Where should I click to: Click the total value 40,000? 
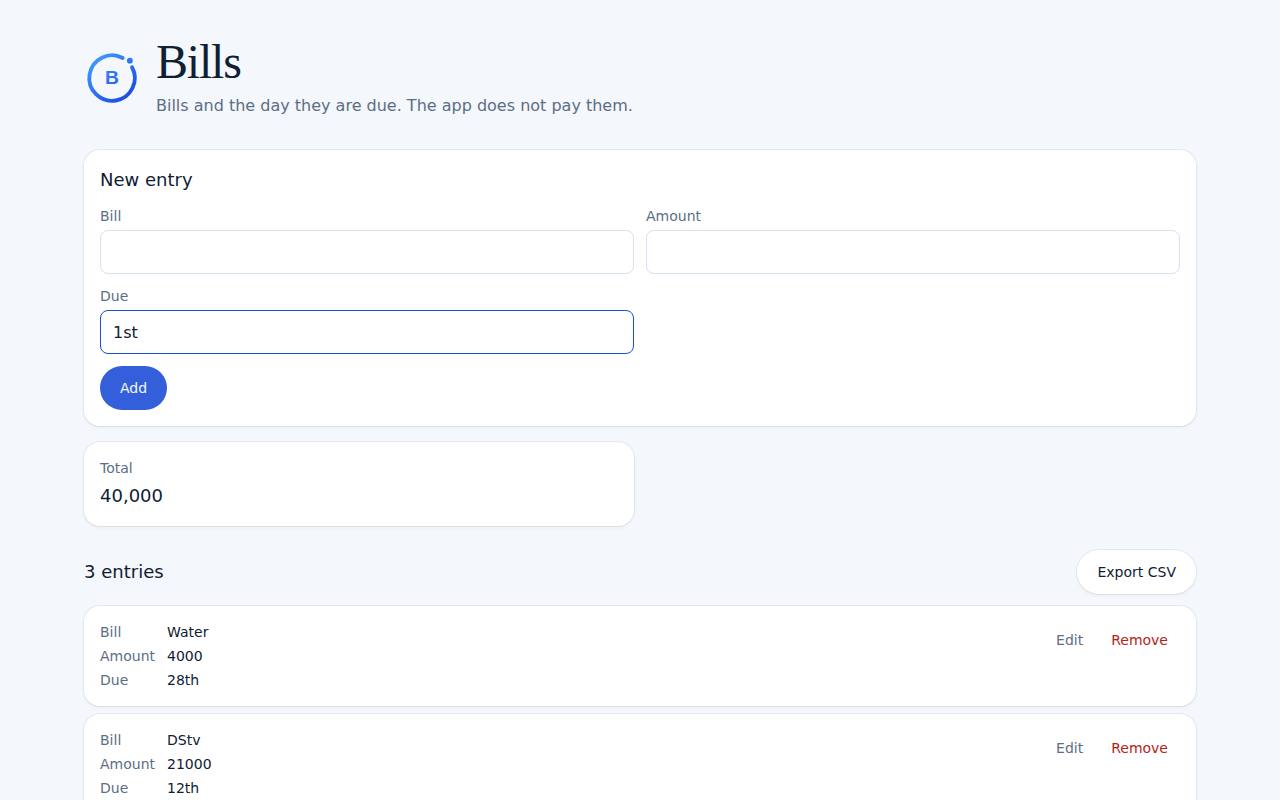(131, 496)
